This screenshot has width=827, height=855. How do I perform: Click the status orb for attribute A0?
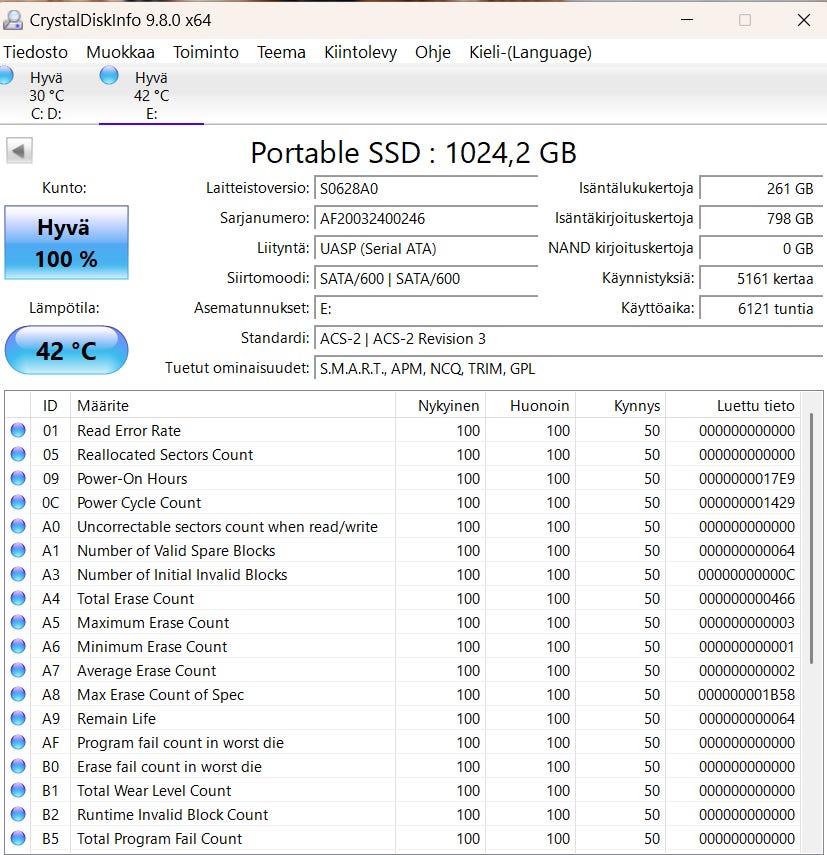[x=18, y=526]
